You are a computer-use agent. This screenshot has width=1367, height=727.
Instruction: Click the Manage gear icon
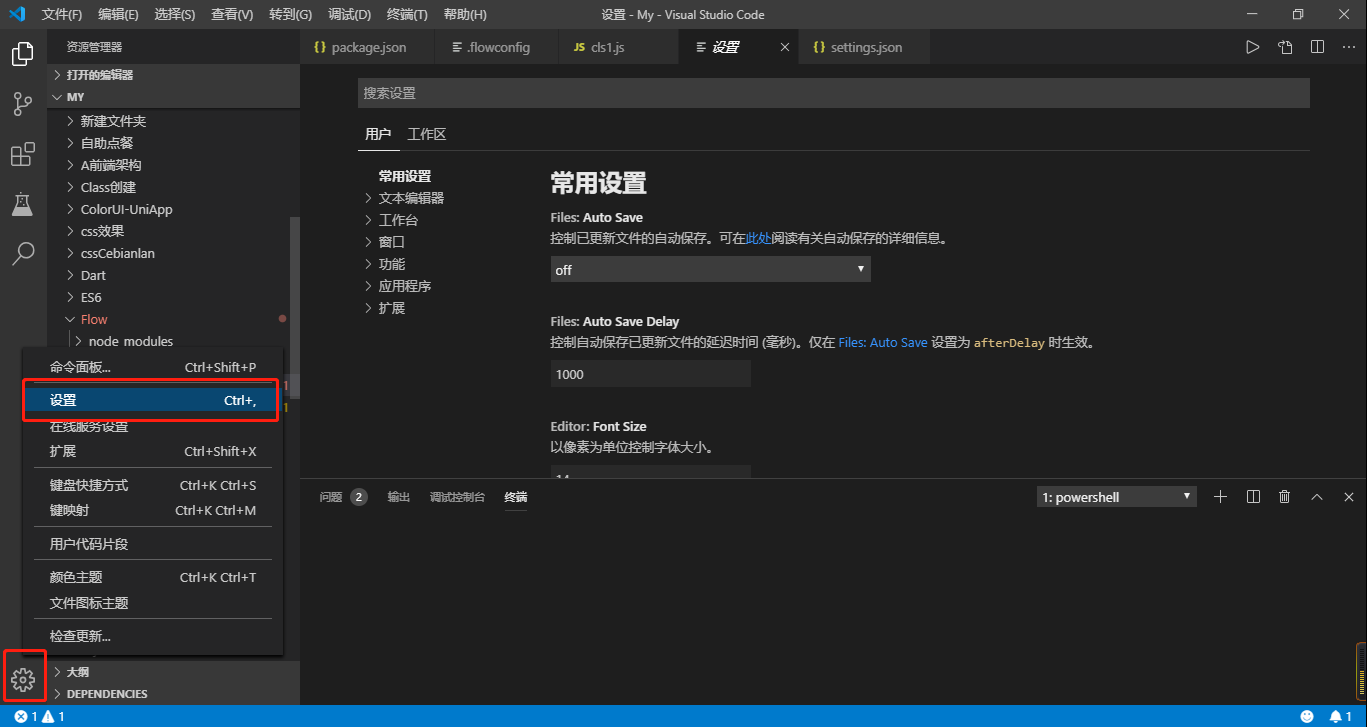click(x=23, y=681)
